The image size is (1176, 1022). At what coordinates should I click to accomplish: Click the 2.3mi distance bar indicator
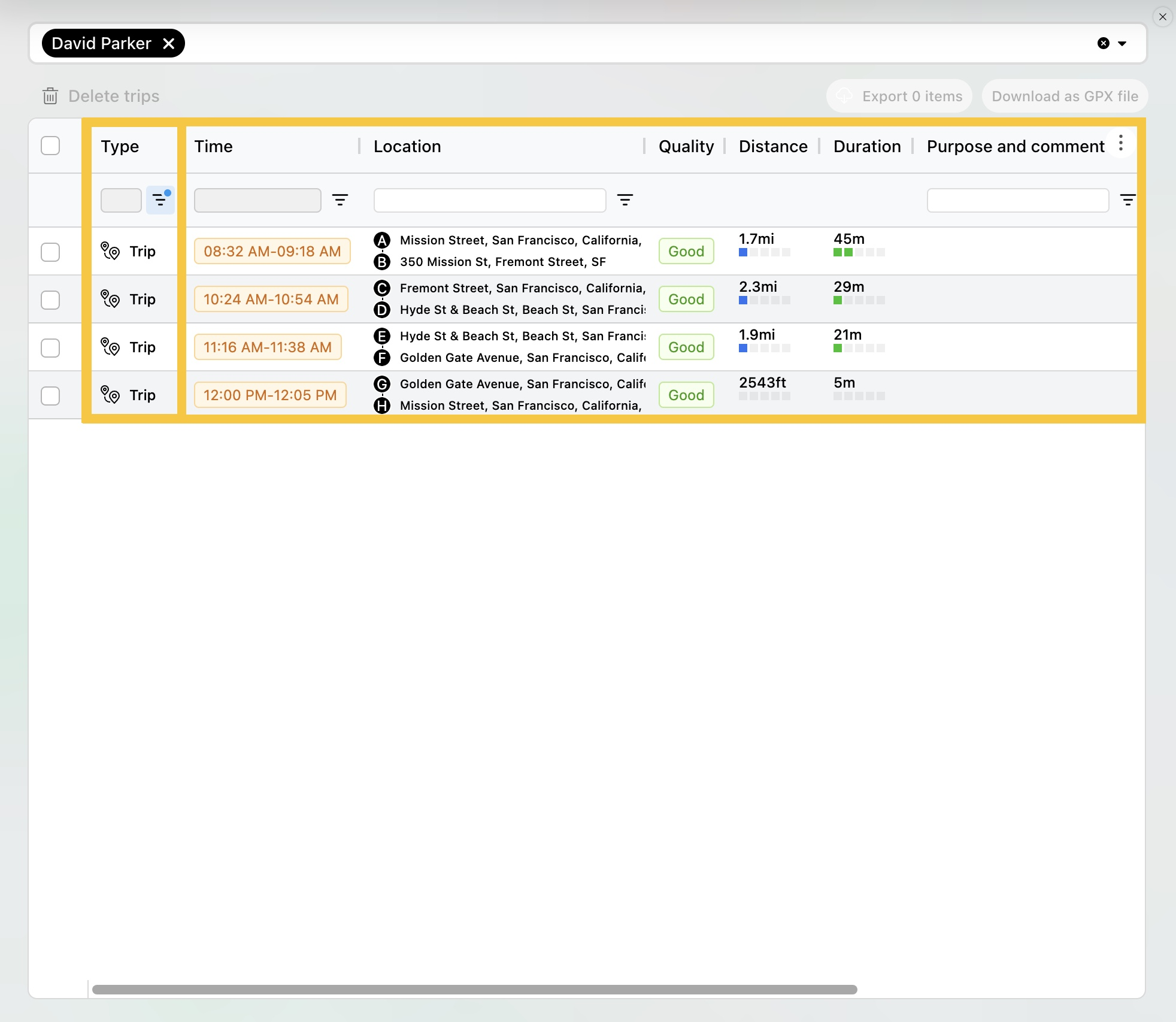click(765, 300)
